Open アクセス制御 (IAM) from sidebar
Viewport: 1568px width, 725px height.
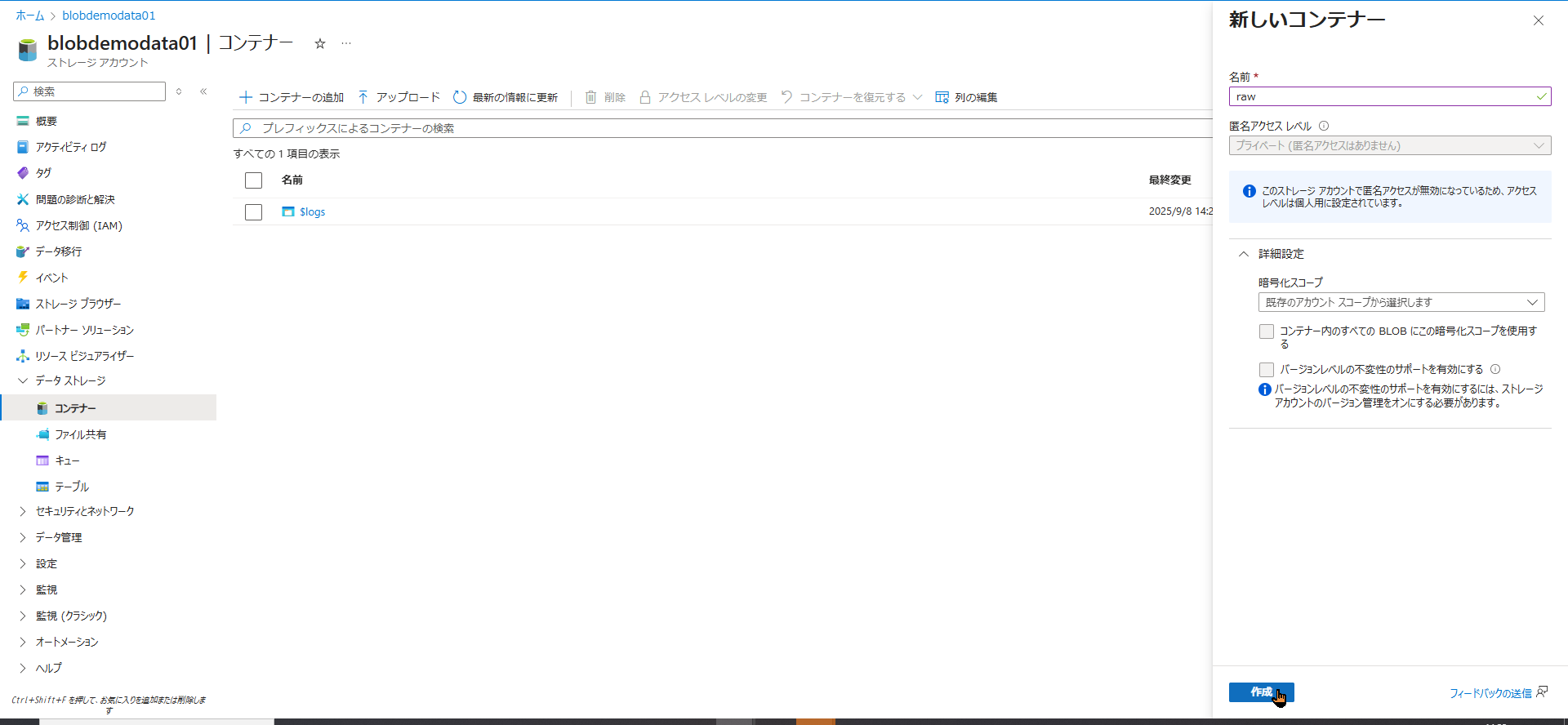[x=78, y=225]
